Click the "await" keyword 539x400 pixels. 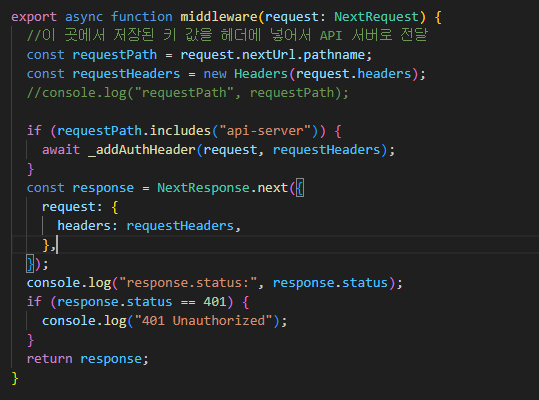(x=61, y=150)
